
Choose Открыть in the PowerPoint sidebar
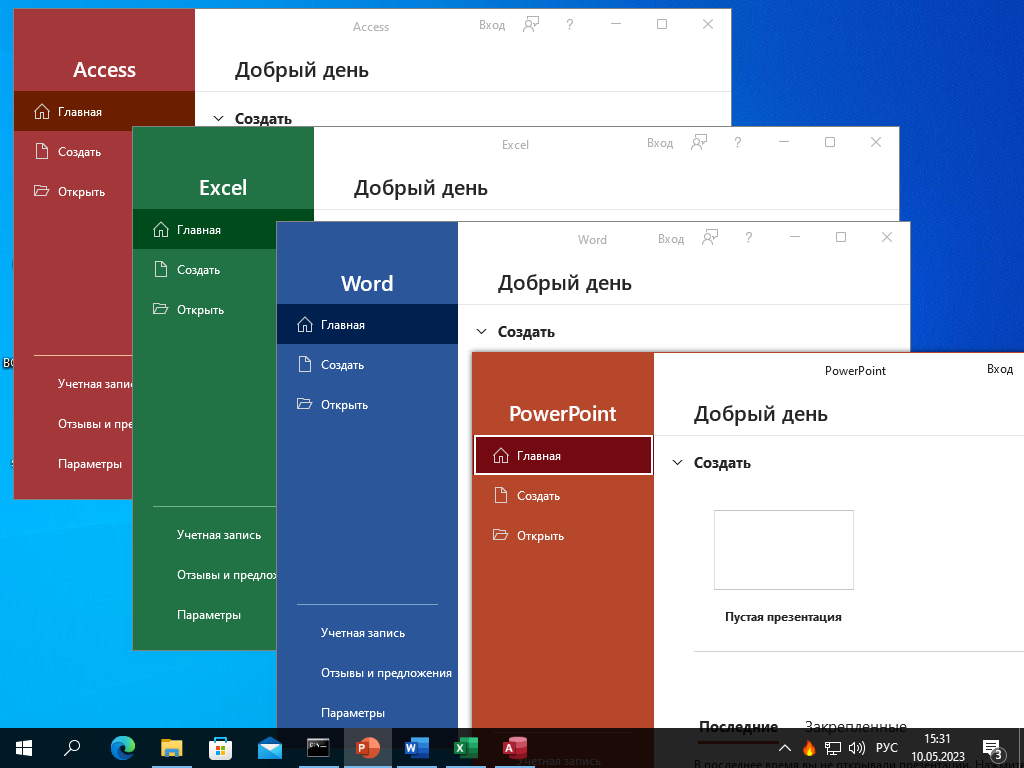(x=563, y=536)
